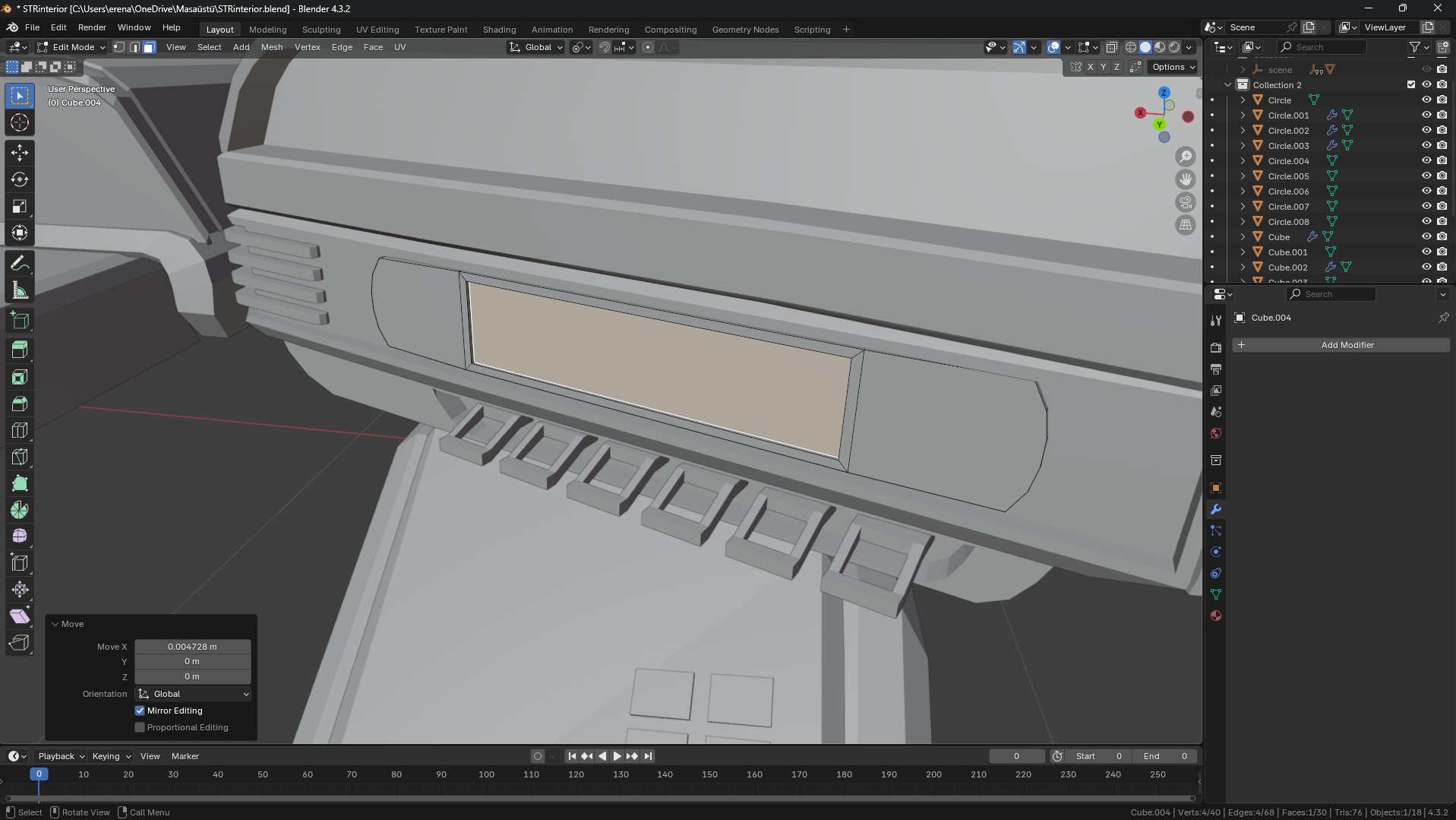Select the Add Cube tool
The width and height of the screenshot is (1456, 820).
pos(20,321)
